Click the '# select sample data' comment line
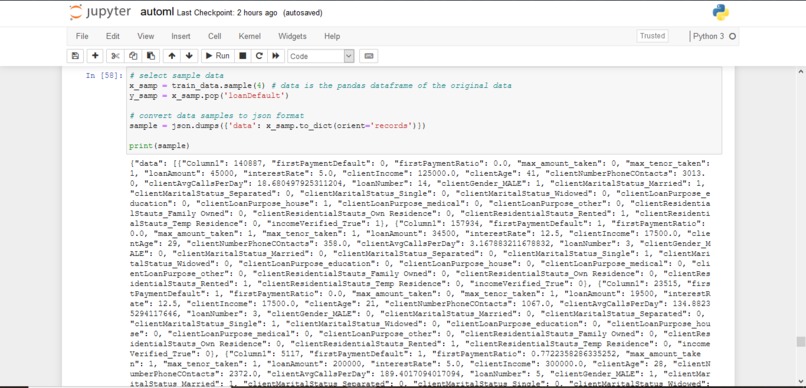This screenshot has width=806, height=388. tap(176, 76)
